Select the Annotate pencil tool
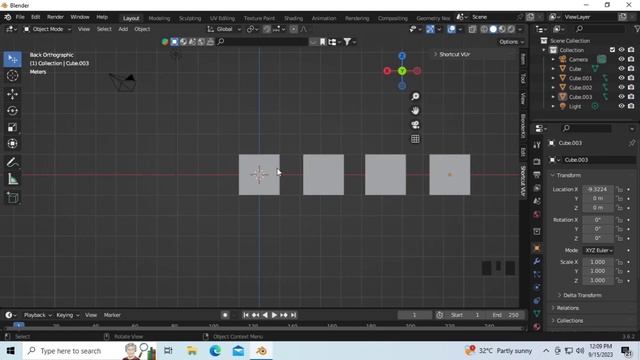 12,162
